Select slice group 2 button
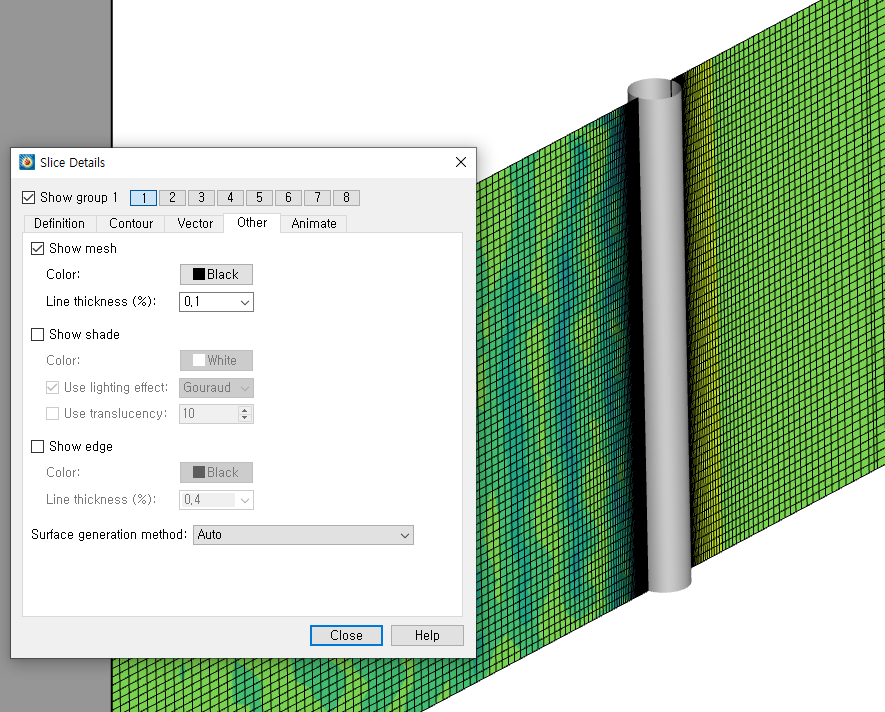The height and width of the screenshot is (712, 885). pyautogui.click(x=172, y=198)
